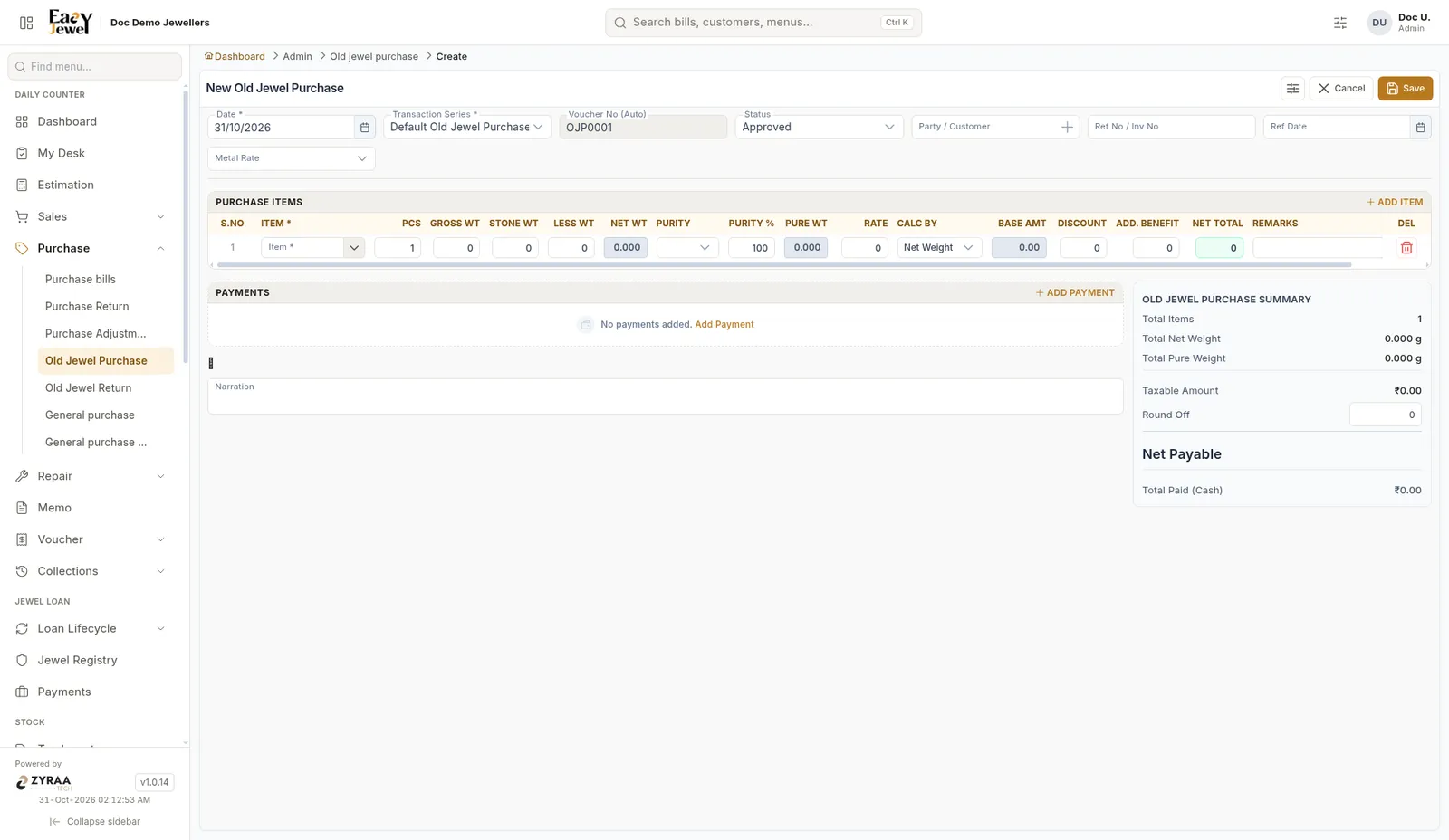Save the old jewel purchase

(1406, 88)
